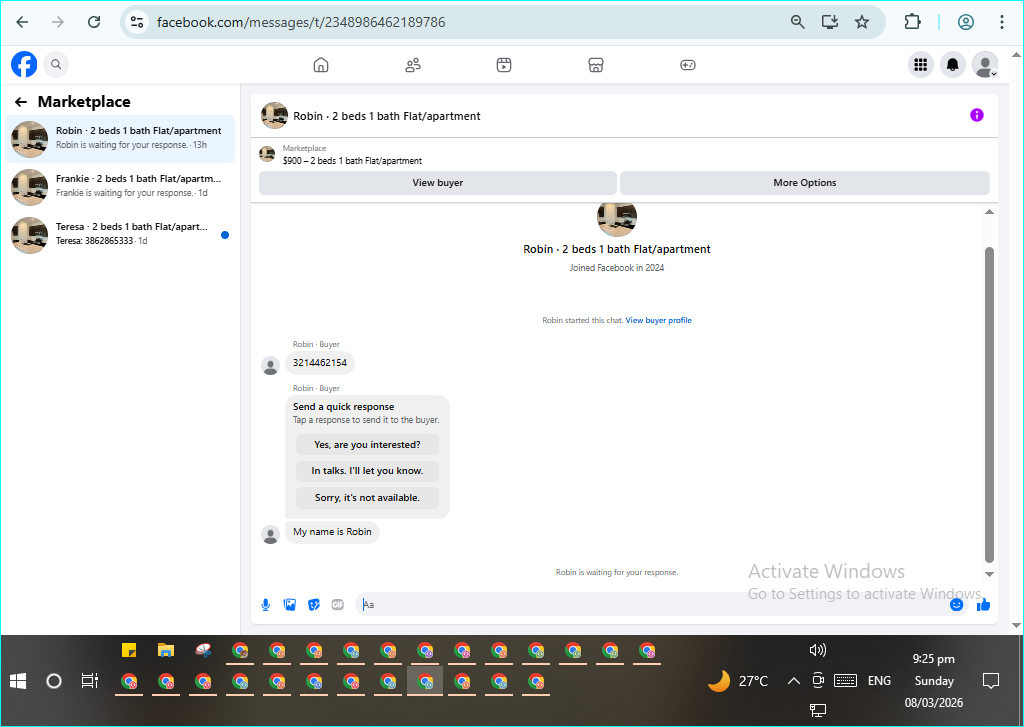Click the chat vertical scrollbar thumb
The image size is (1024, 727).
(989, 405)
